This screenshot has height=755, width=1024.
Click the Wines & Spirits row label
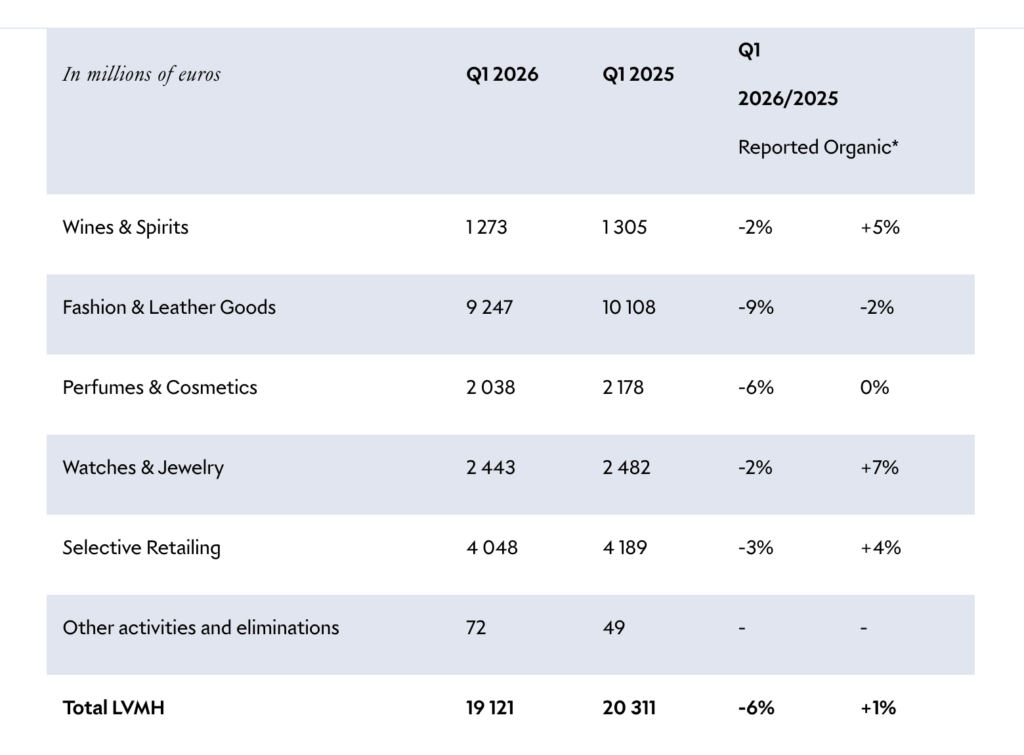pos(125,227)
